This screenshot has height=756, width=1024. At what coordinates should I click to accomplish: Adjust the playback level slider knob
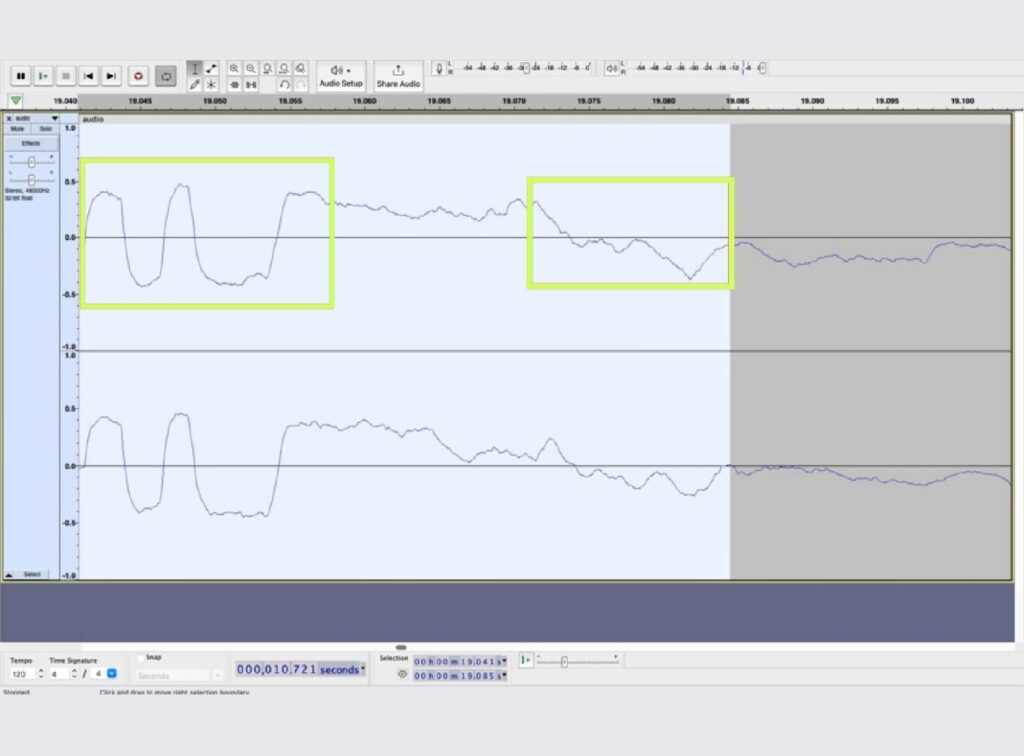coord(761,68)
